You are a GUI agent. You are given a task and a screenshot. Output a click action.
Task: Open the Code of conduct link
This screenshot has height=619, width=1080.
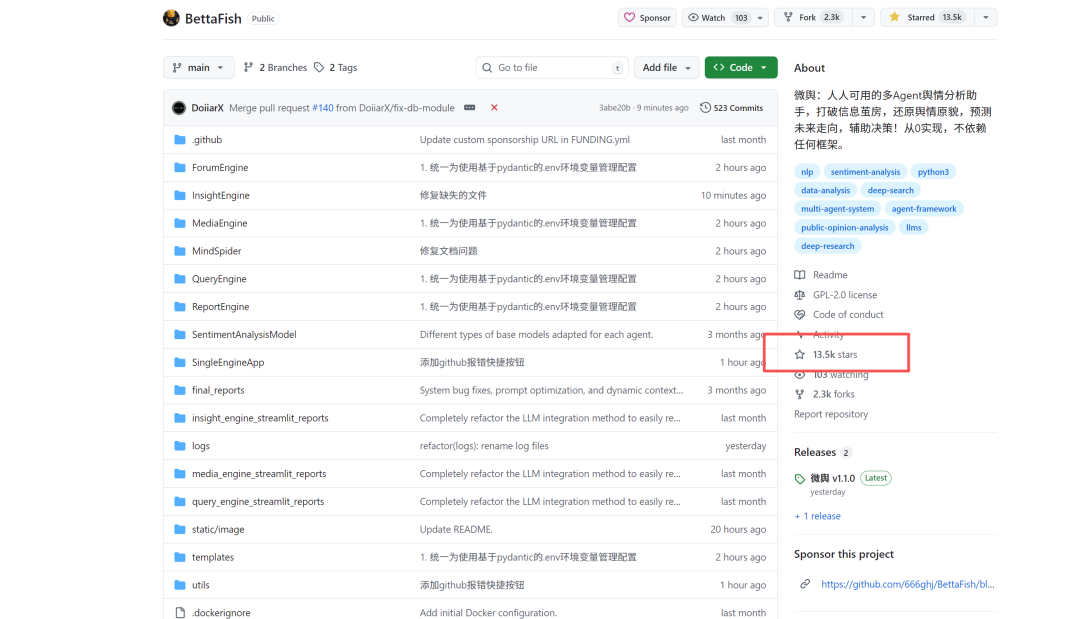(x=847, y=314)
